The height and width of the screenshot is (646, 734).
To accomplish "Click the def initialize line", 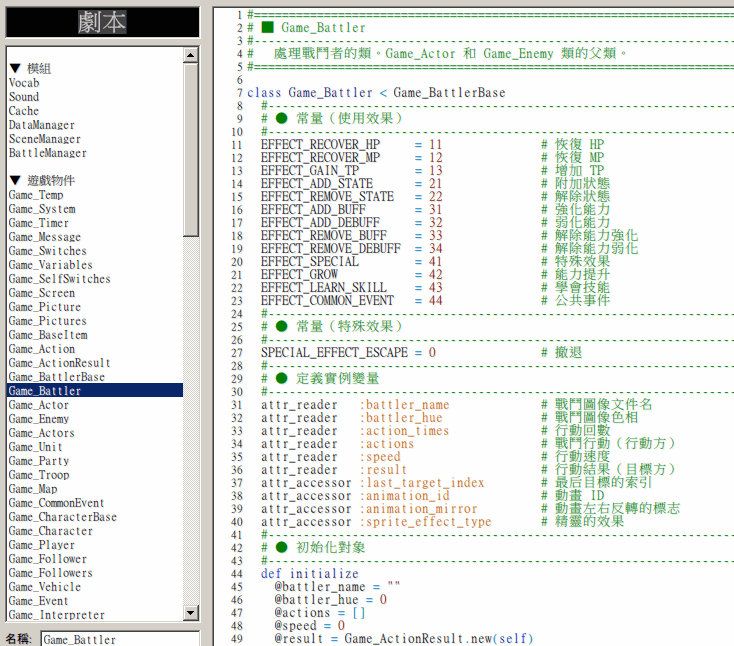I will (310, 574).
